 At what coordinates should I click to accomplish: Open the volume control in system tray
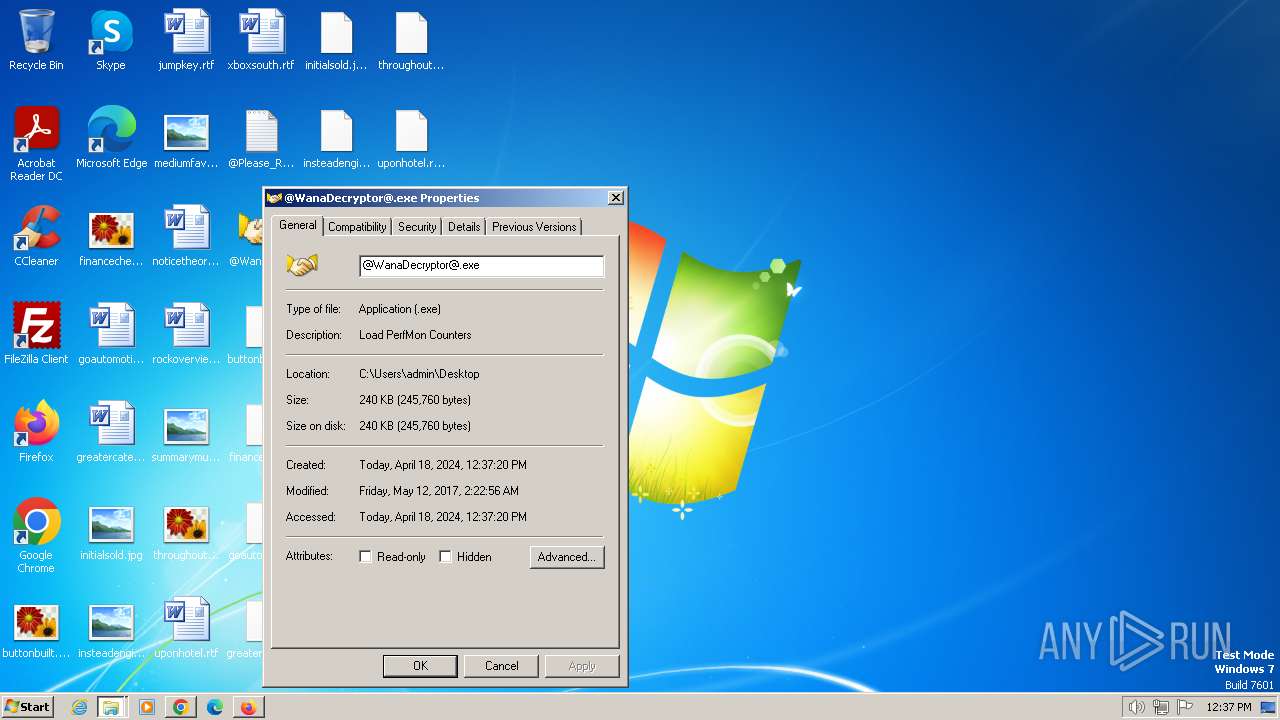[1136, 707]
